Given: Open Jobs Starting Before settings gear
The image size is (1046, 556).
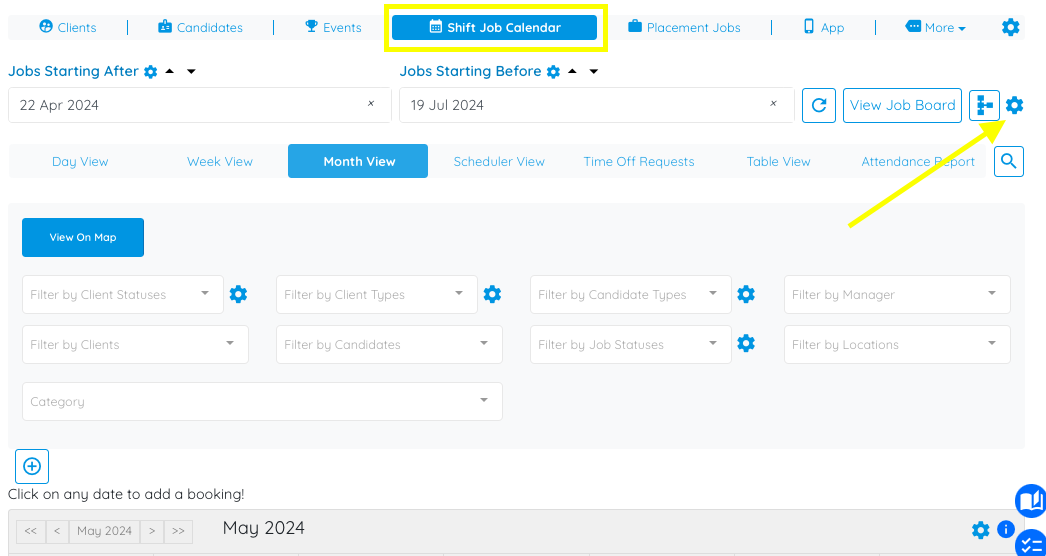Looking at the screenshot, I should click(x=553, y=71).
